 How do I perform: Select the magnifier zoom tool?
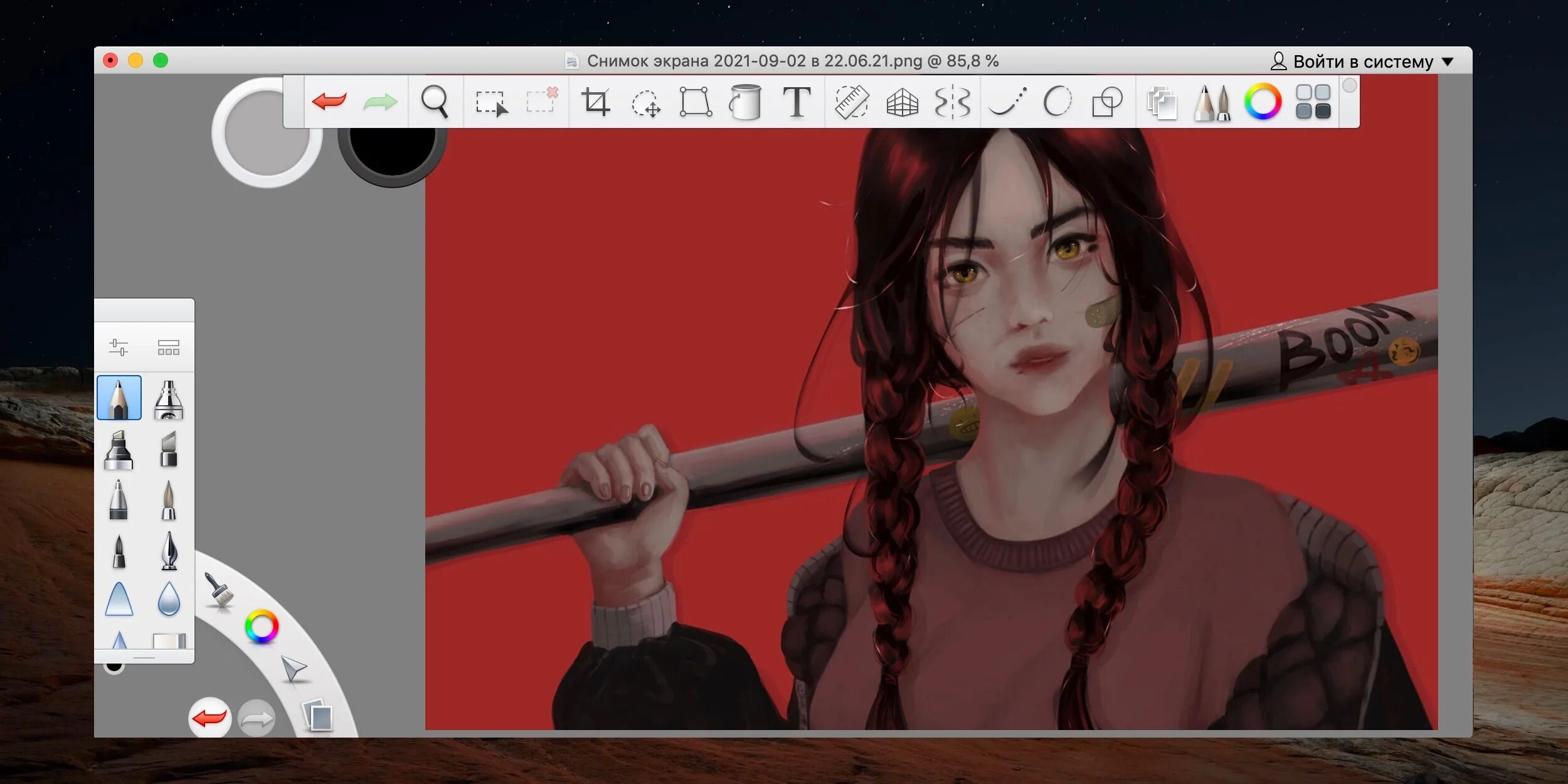click(434, 102)
